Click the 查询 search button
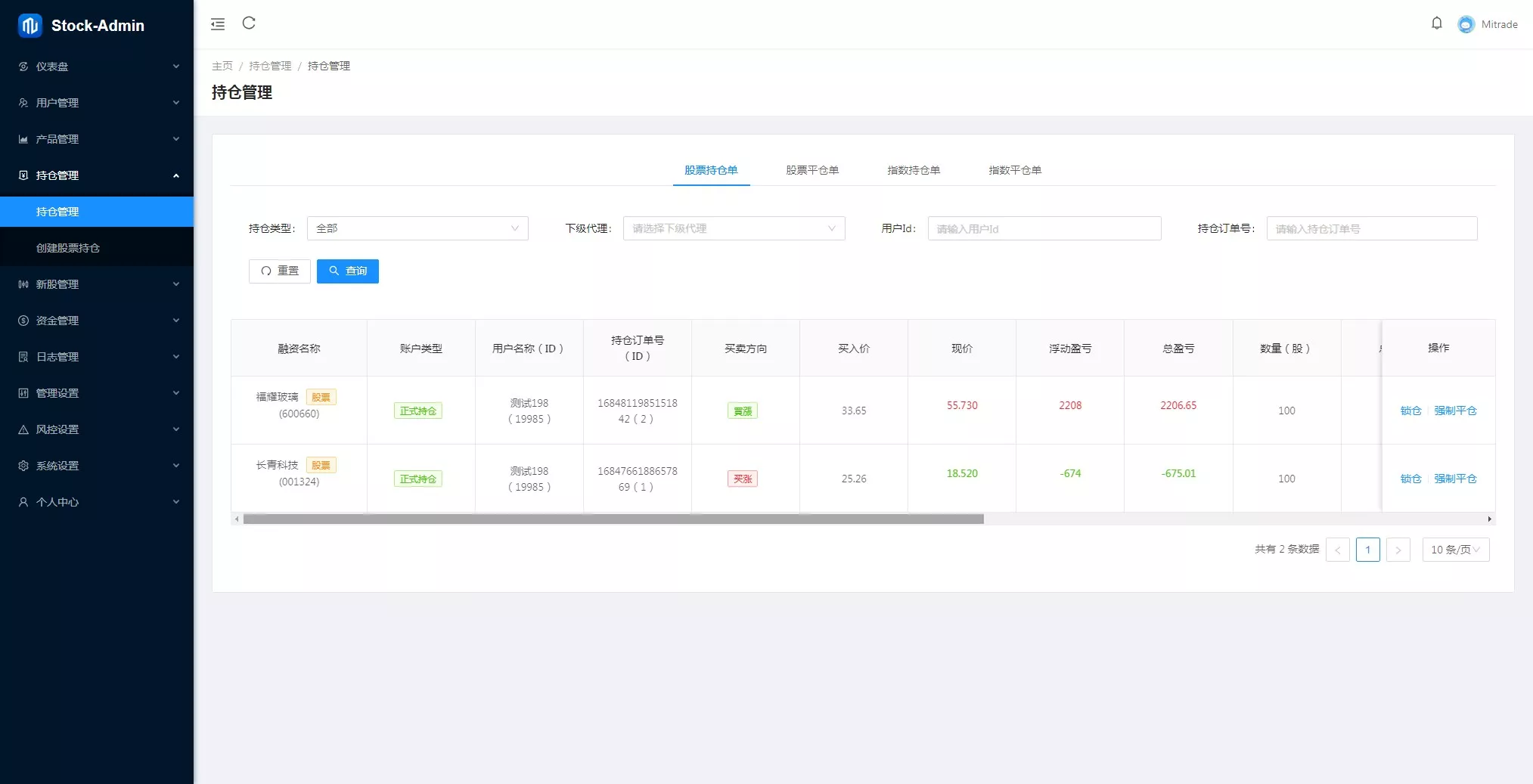This screenshot has height=784, width=1533. tap(348, 271)
